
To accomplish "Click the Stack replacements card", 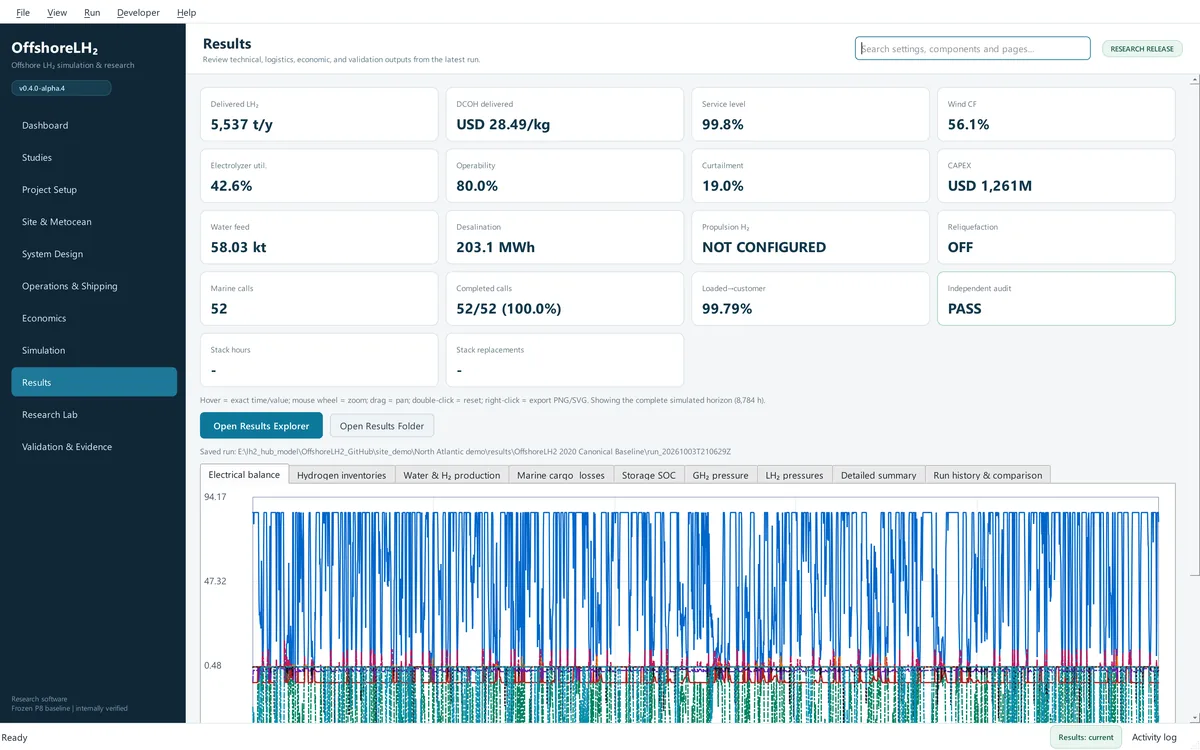I will (x=564, y=360).
